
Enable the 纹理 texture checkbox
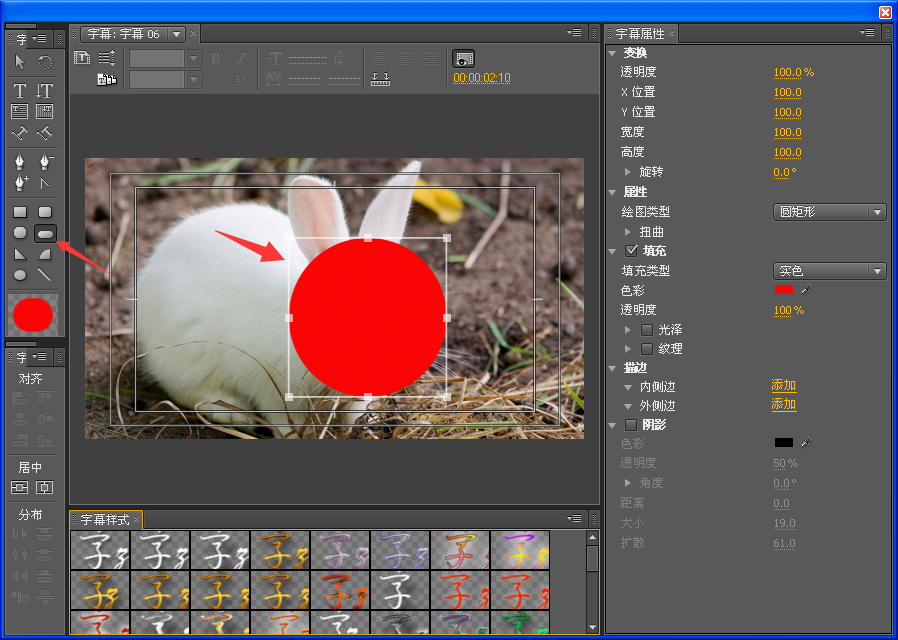pos(647,349)
